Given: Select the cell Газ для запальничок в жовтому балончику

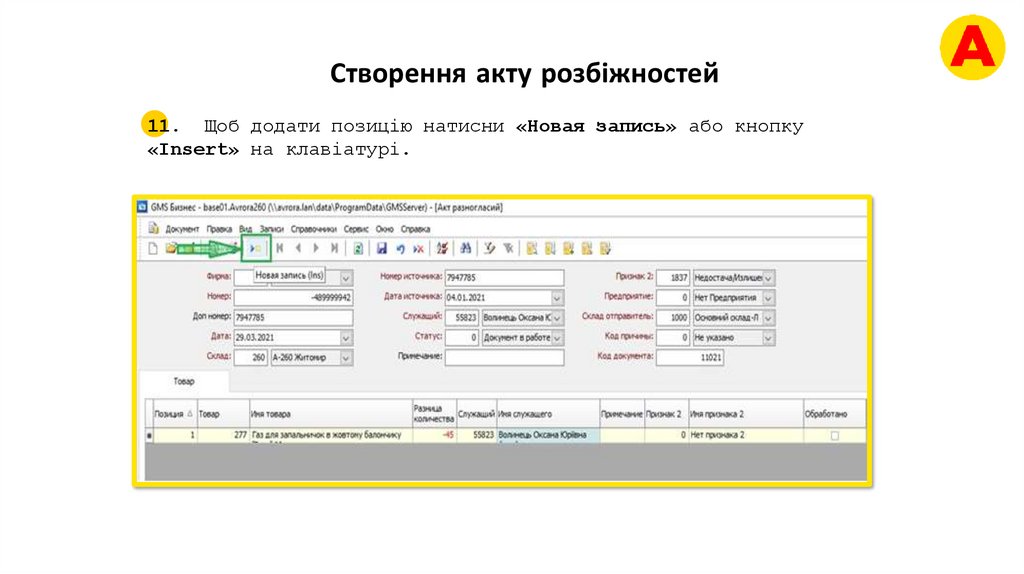Looking at the screenshot, I should (330, 436).
